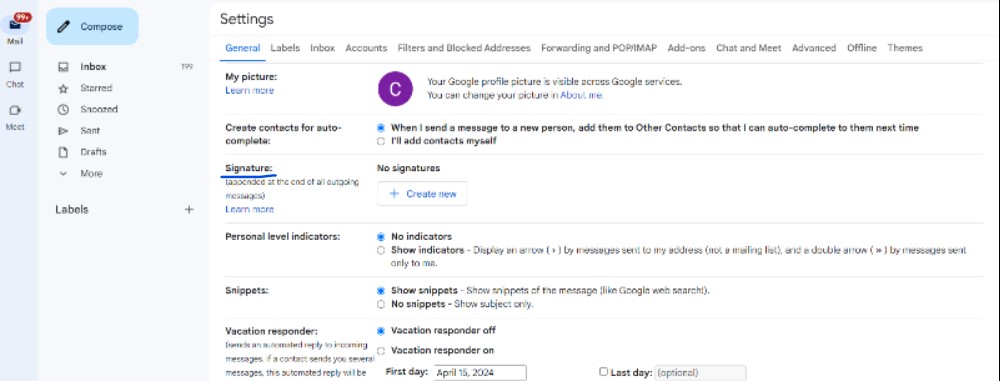Add a new label with plus icon
This screenshot has width=1000, height=381.
pos(189,209)
